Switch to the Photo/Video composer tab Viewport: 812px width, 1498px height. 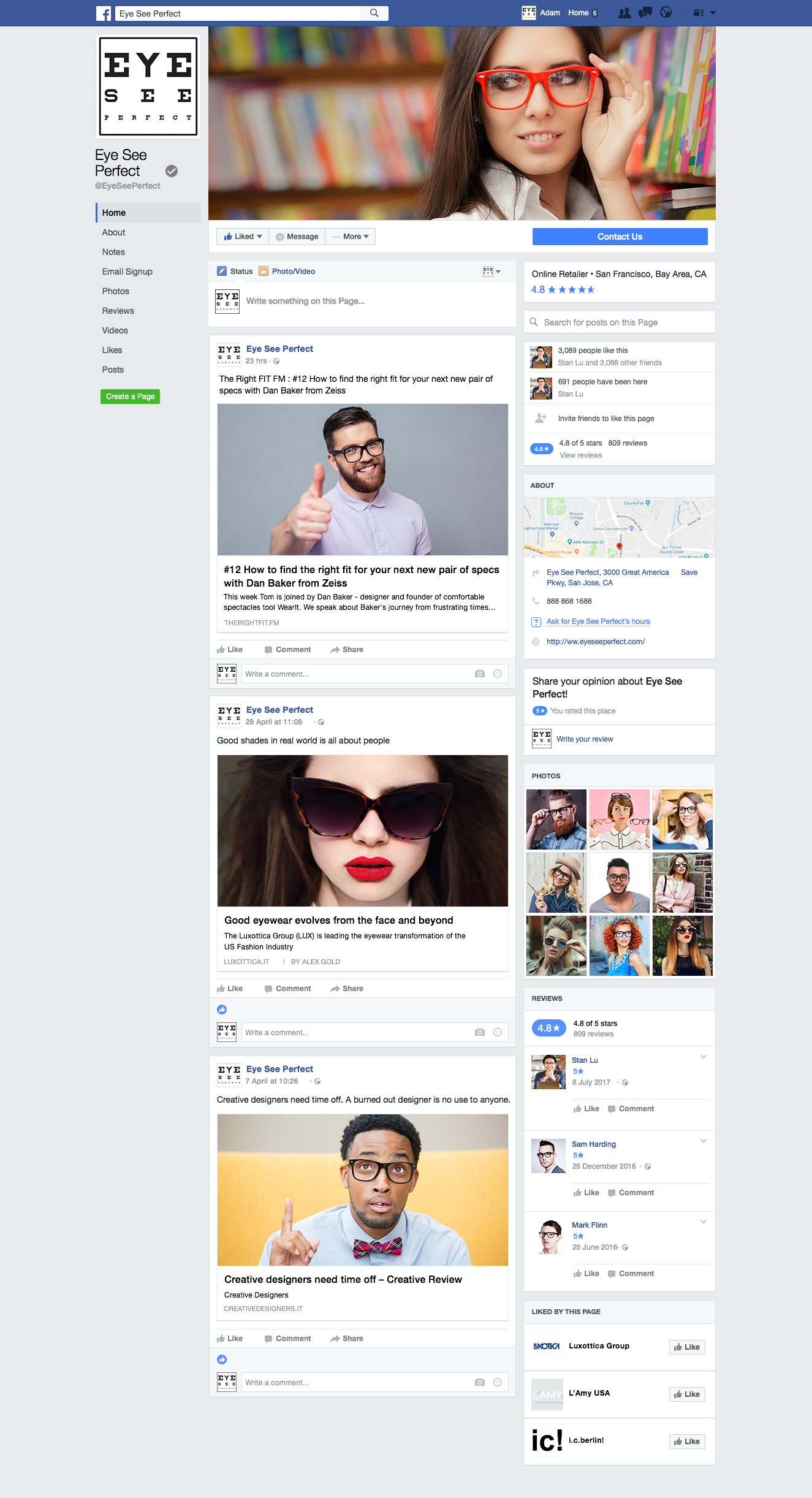point(287,272)
